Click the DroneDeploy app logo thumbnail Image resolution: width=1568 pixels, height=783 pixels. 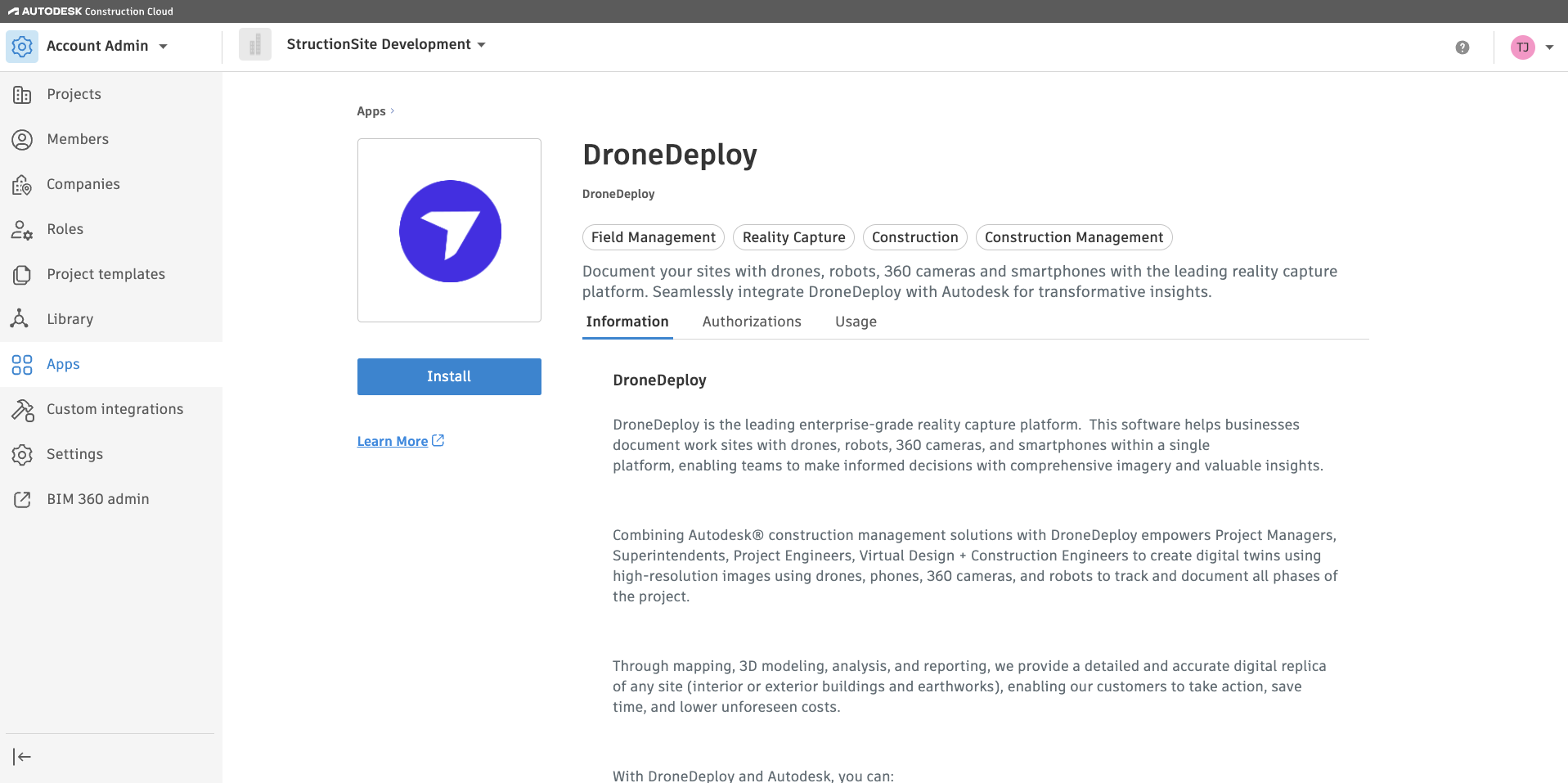(449, 230)
